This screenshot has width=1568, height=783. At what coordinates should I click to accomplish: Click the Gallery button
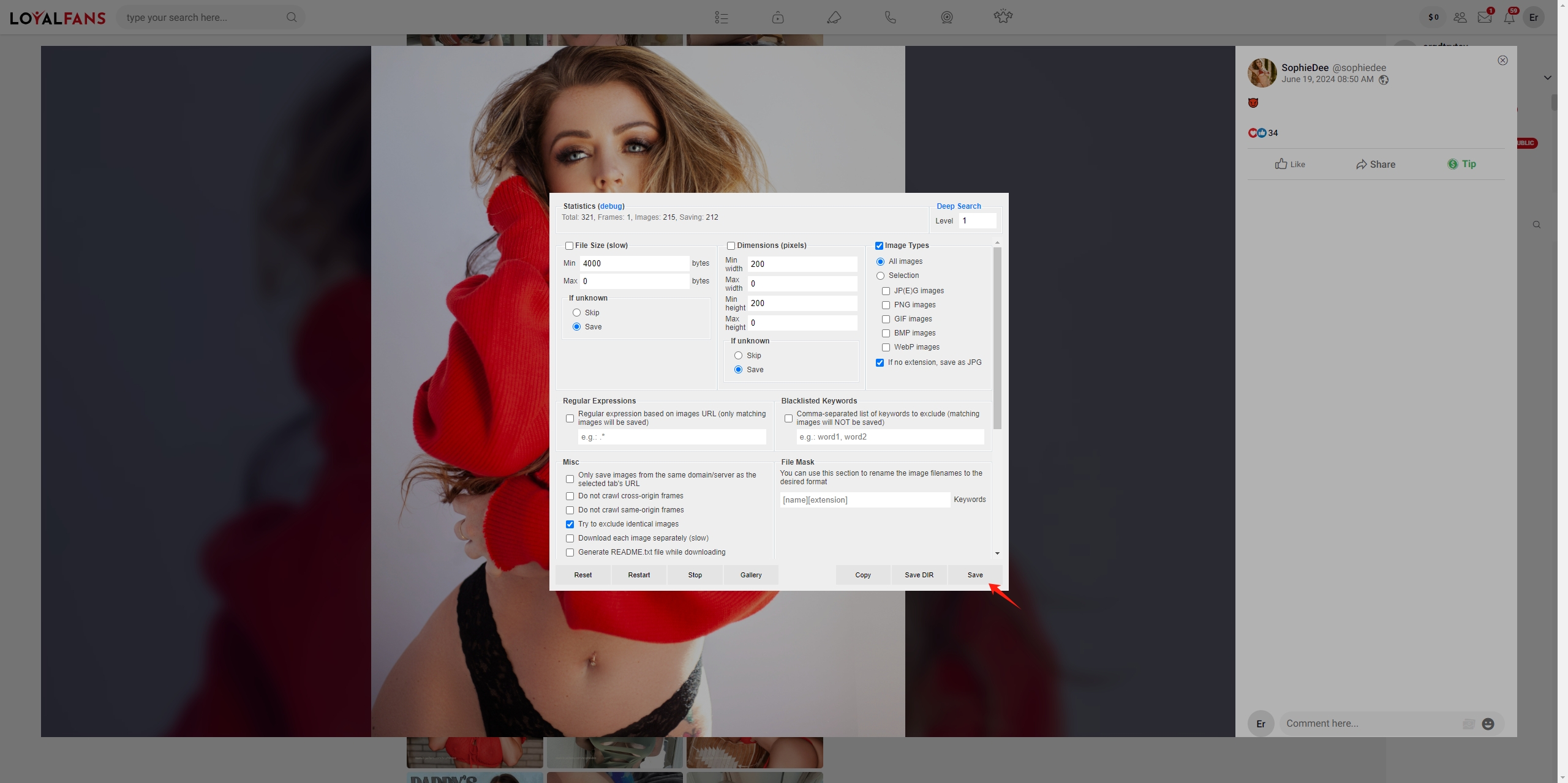point(751,575)
